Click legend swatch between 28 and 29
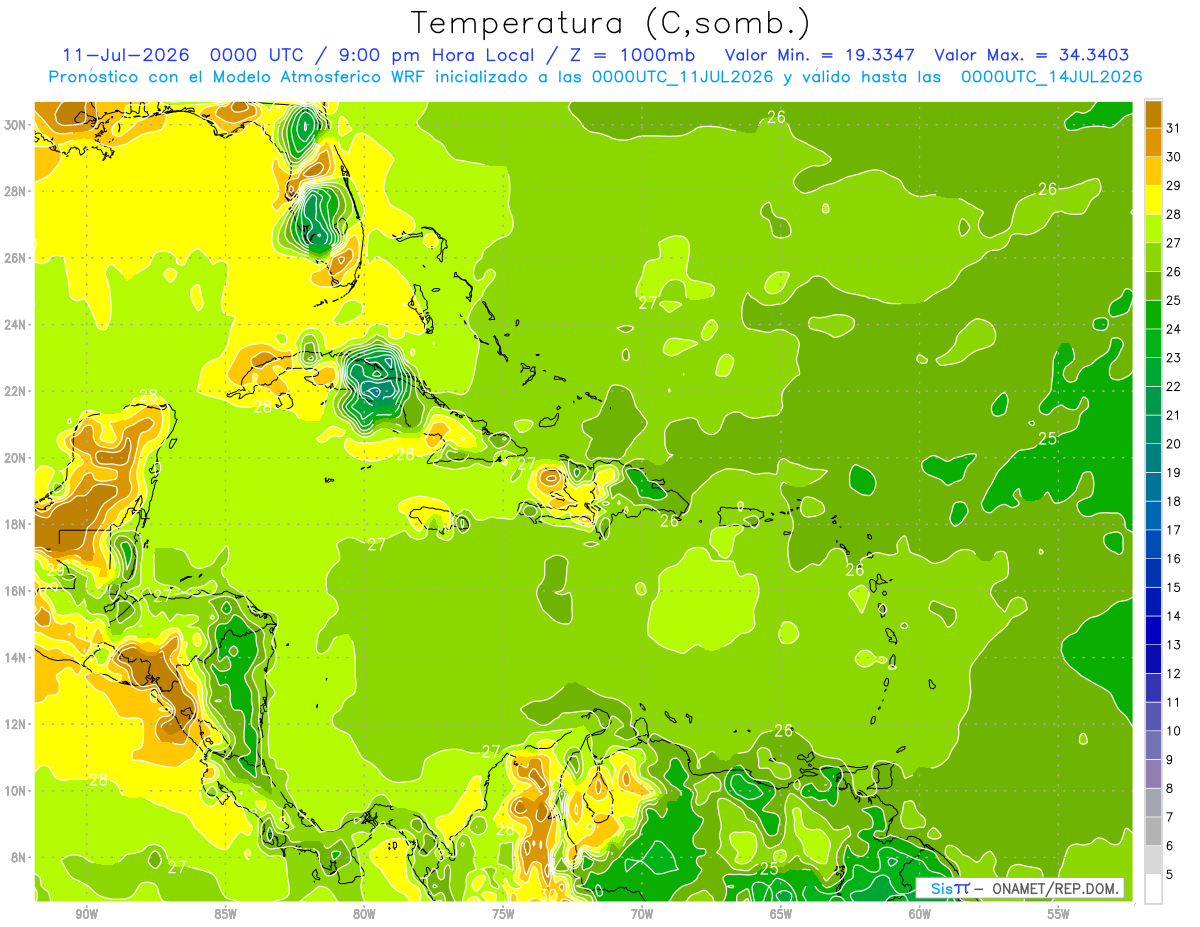 pyautogui.click(x=1153, y=200)
